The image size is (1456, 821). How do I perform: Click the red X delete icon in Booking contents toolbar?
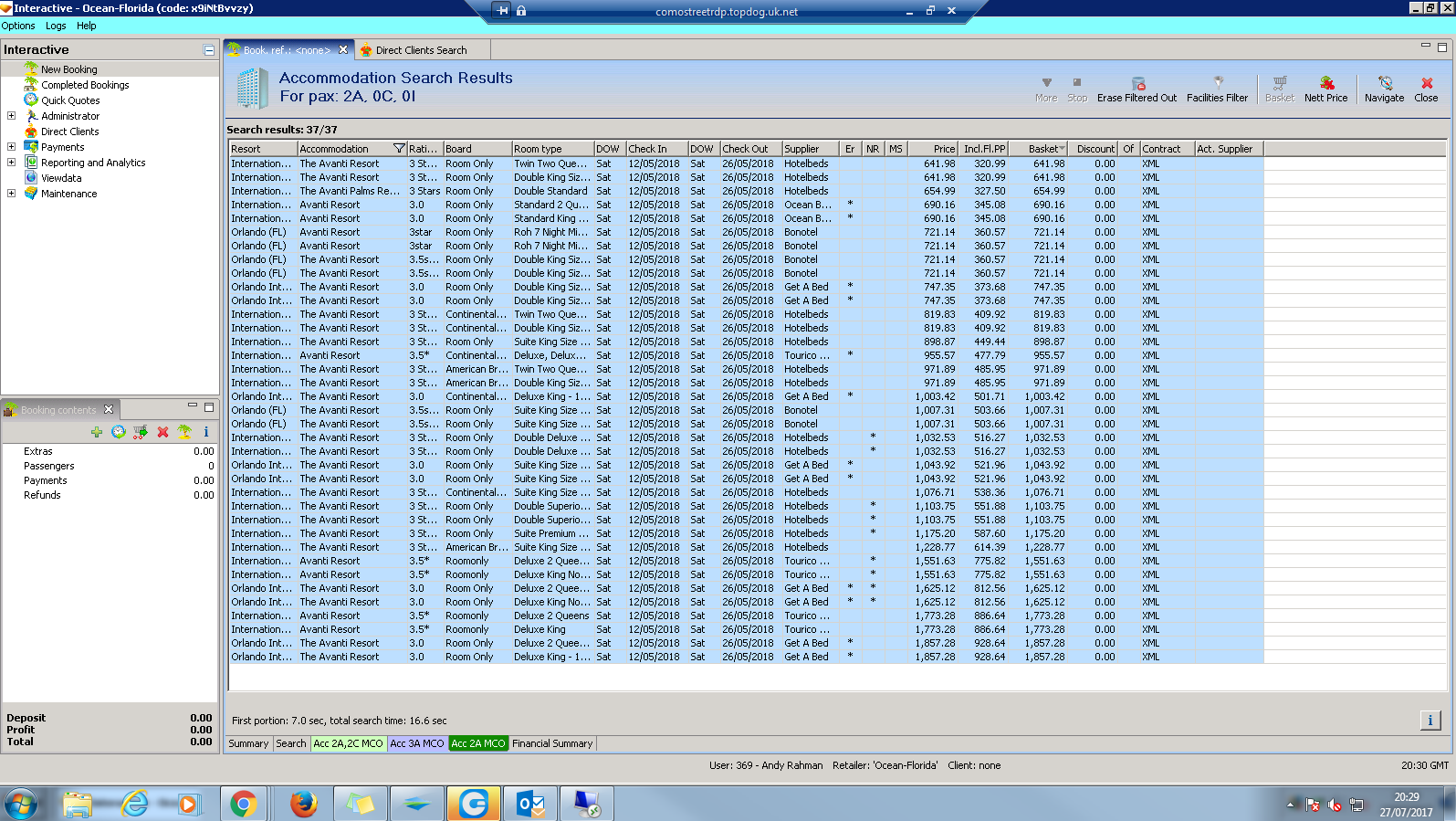(162, 432)
